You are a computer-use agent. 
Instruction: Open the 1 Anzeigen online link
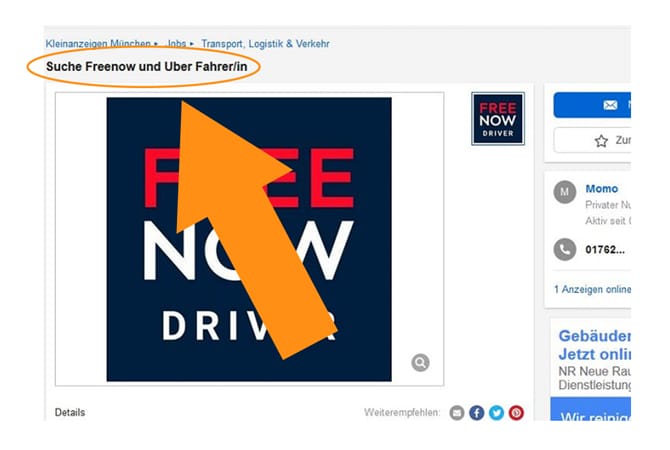click(x=592, y=289)
